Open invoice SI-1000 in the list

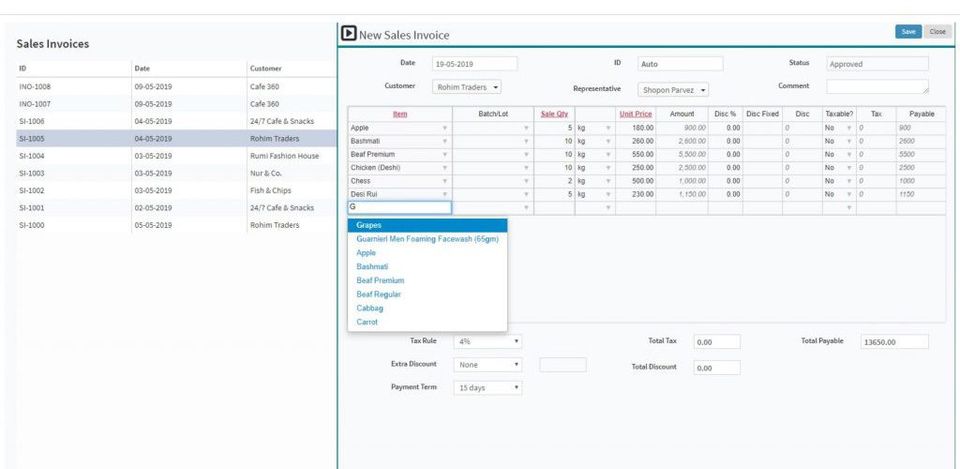tap(176, 225)
